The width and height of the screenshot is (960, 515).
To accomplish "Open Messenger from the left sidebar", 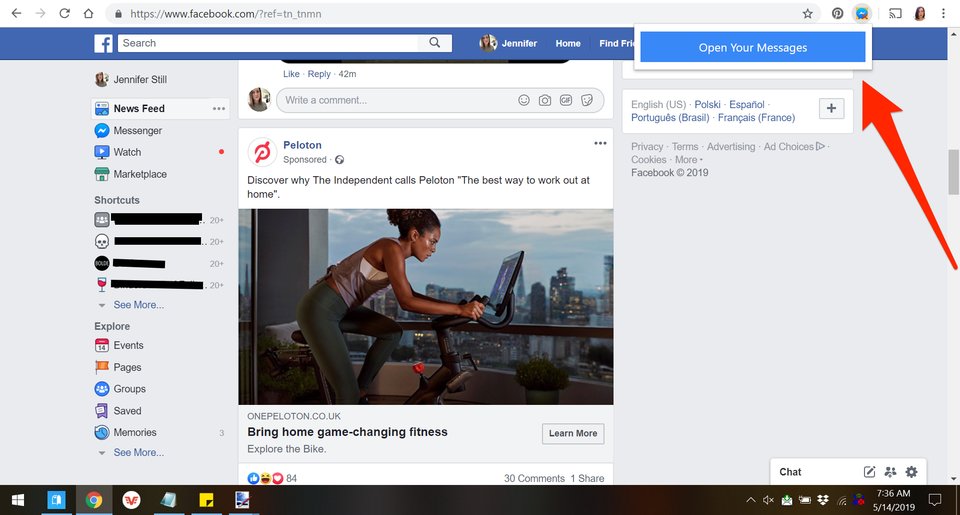I will tap(137, 131).
